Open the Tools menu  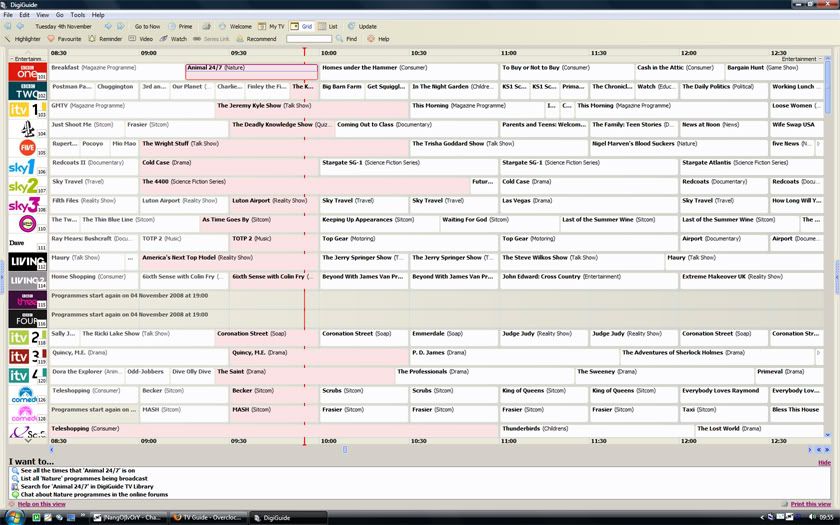click(x=78, y=15)
